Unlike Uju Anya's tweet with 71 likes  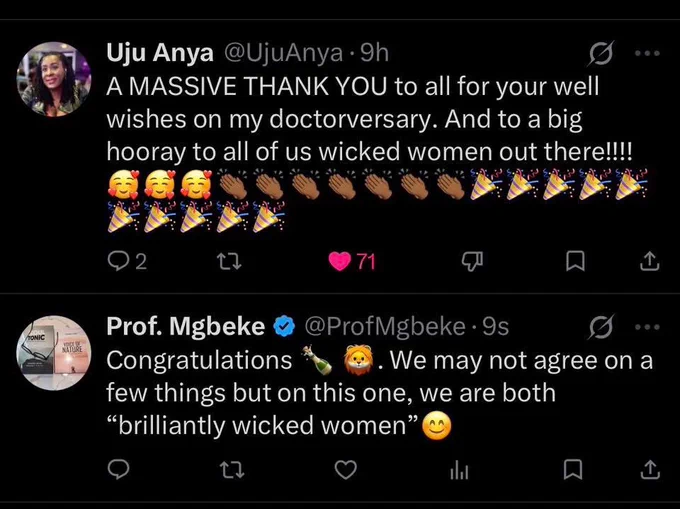click(351, 261)
